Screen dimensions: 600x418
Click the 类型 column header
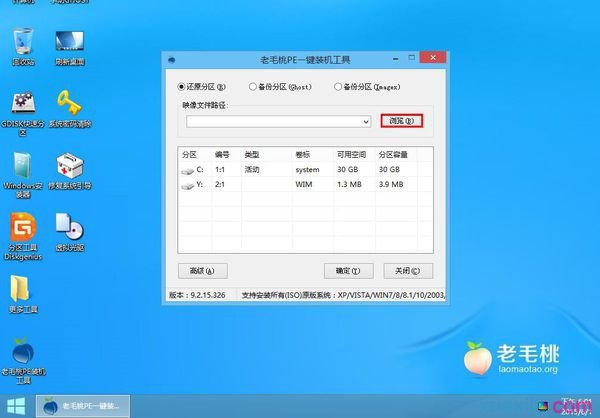252,155
